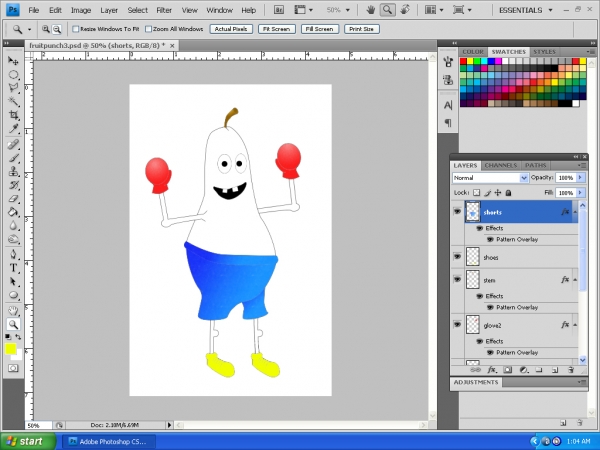Viewport: 600px width, 450px height.
Task: Delete layer with trash icon
Action: point(571,370)
